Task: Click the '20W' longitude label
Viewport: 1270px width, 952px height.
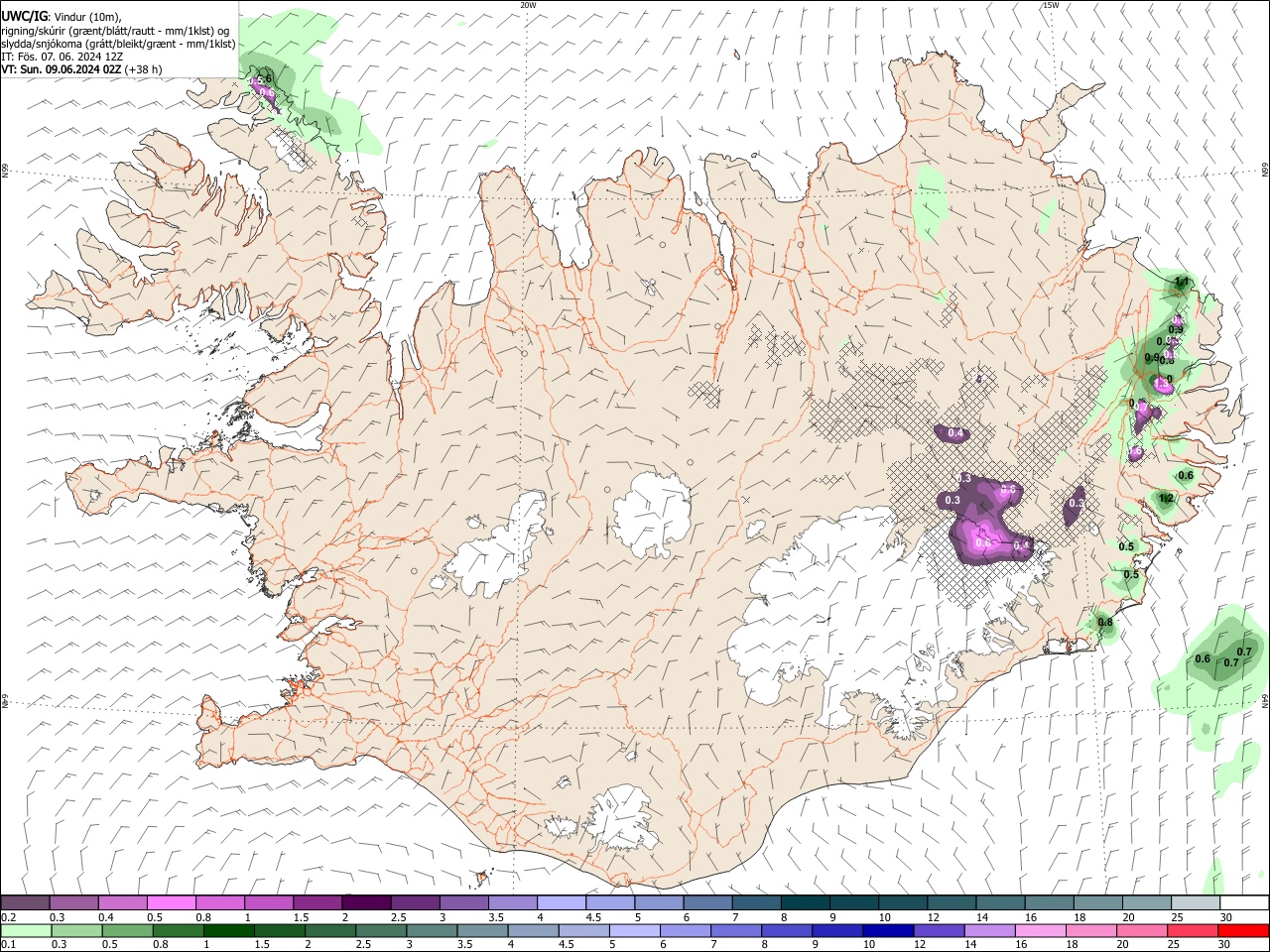Action: click(x=528, y=5)
